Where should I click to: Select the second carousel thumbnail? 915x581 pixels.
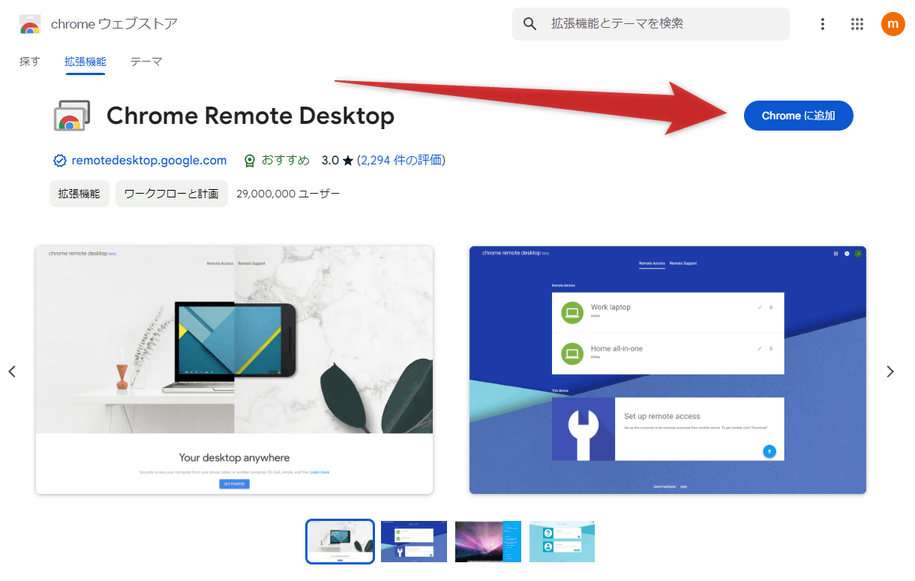tap(414, 541)
